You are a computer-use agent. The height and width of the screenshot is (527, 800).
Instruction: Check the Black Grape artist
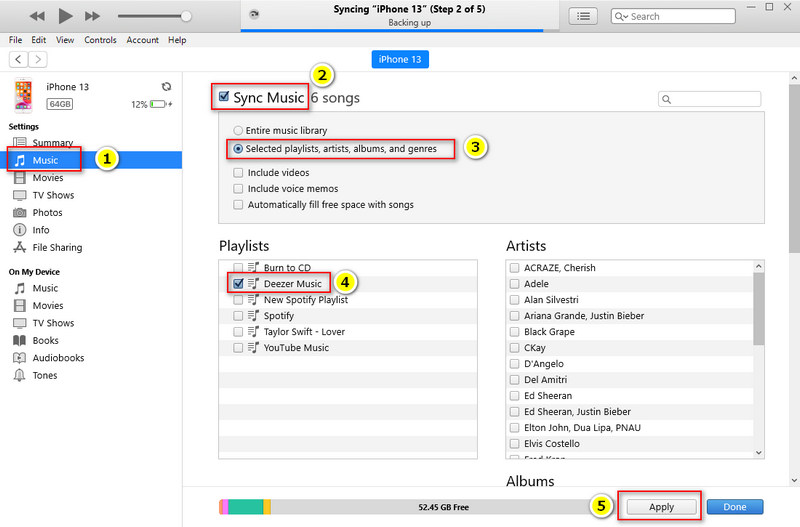pos(514,332)
